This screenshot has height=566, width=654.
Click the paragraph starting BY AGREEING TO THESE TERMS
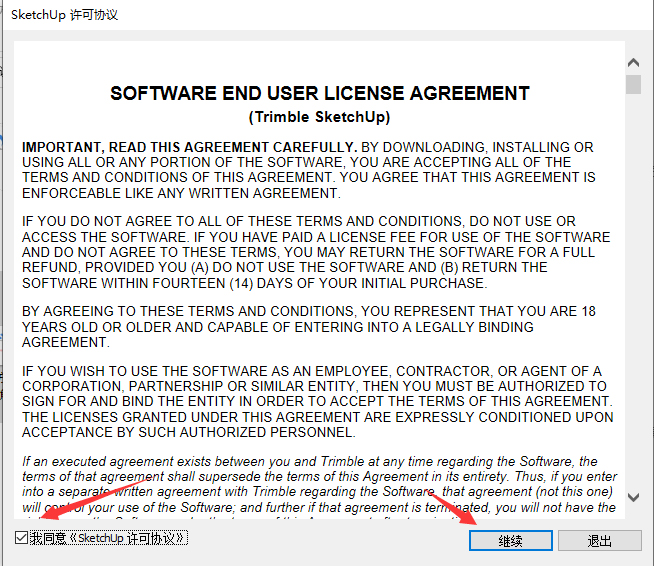pos(309,327)
